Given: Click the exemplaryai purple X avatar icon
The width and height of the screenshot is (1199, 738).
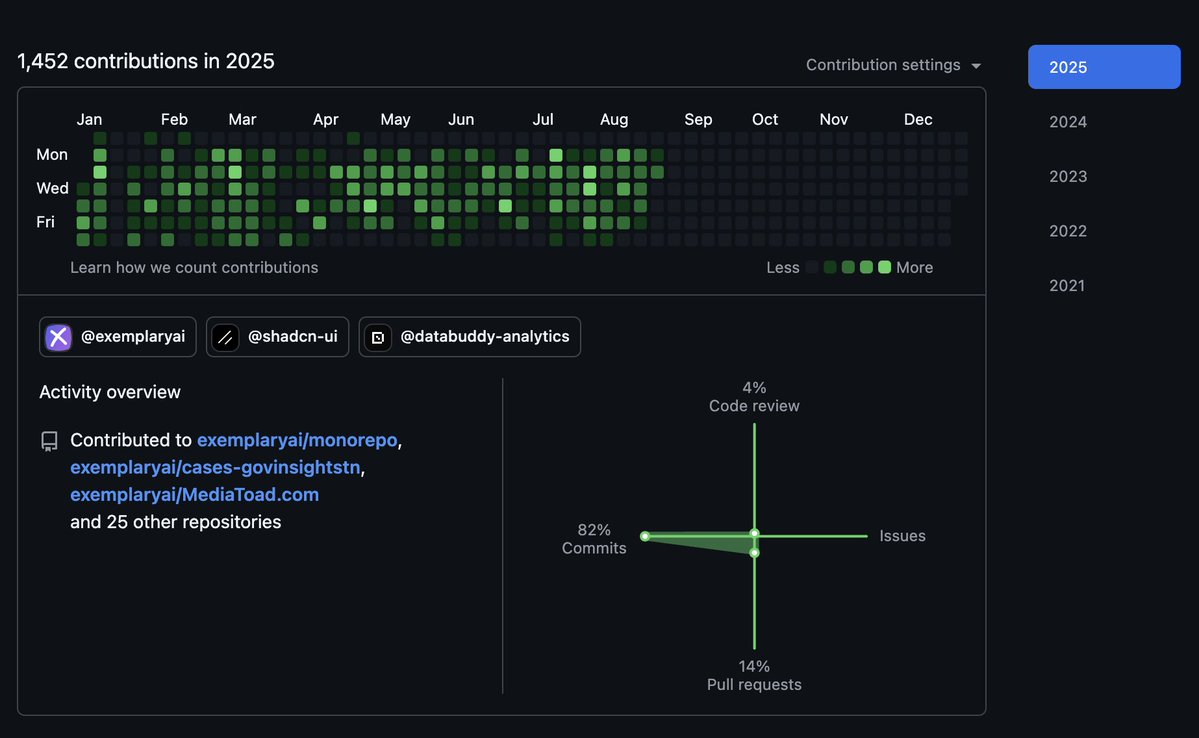Looking at the screenshot, I should click(x=59, y=337).
